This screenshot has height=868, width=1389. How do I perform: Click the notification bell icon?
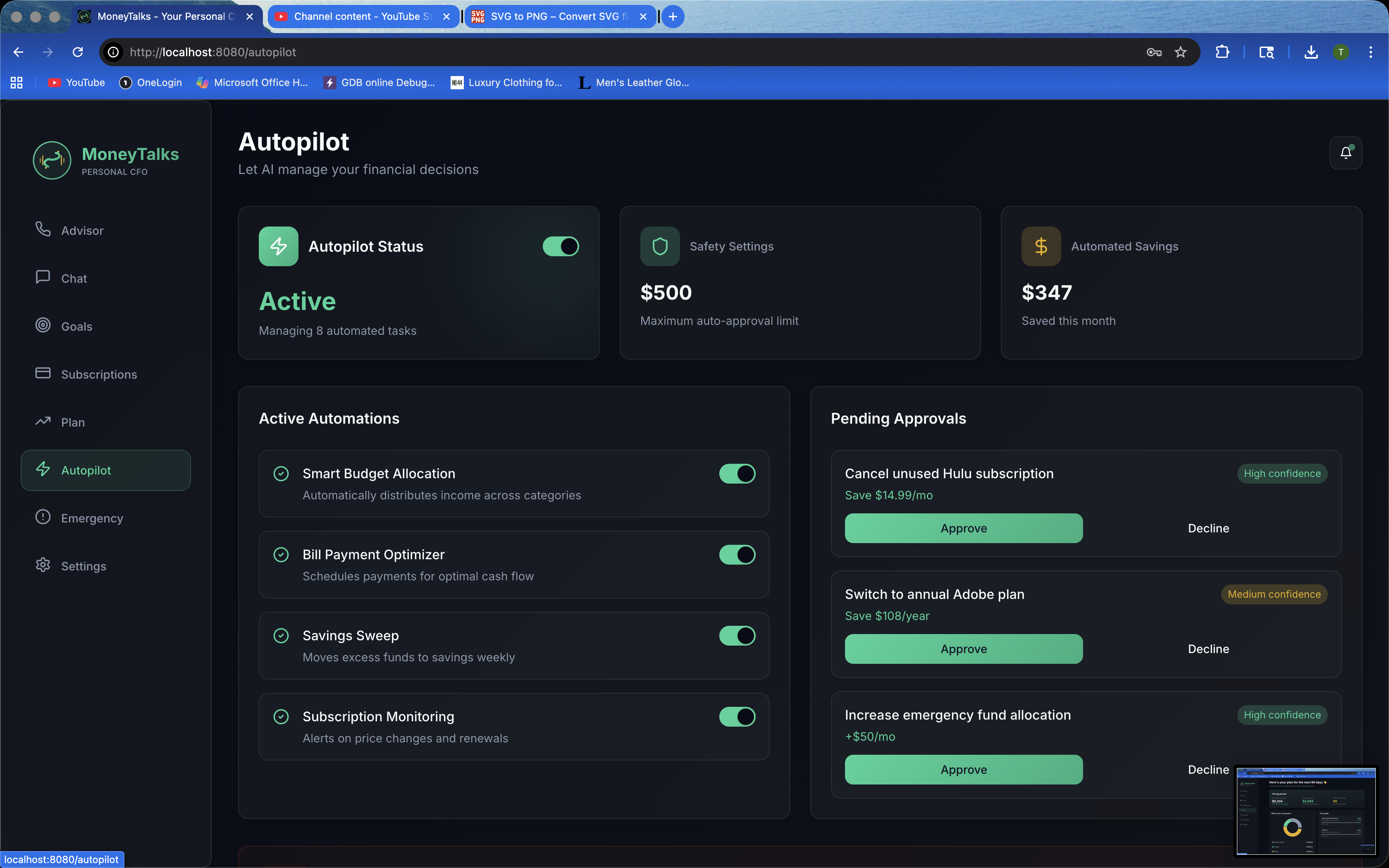point(1345,153)
